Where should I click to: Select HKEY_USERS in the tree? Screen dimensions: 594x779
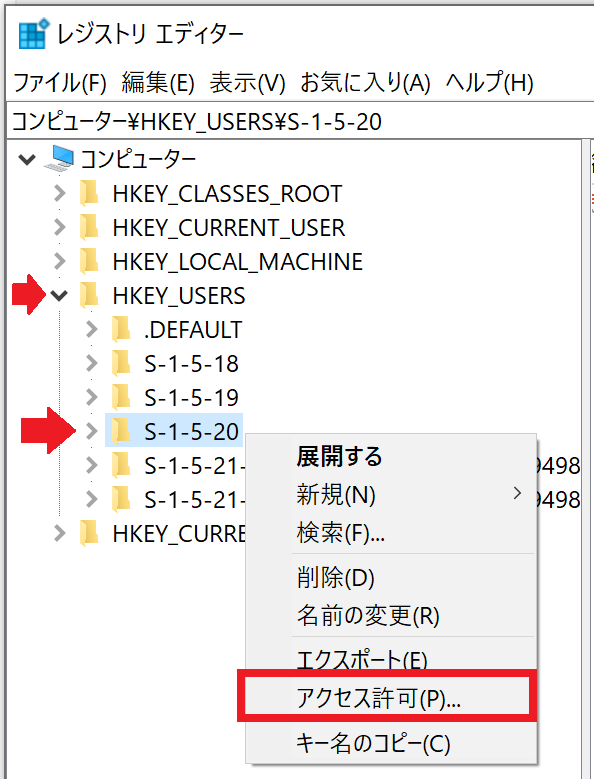tap(179, 296)
